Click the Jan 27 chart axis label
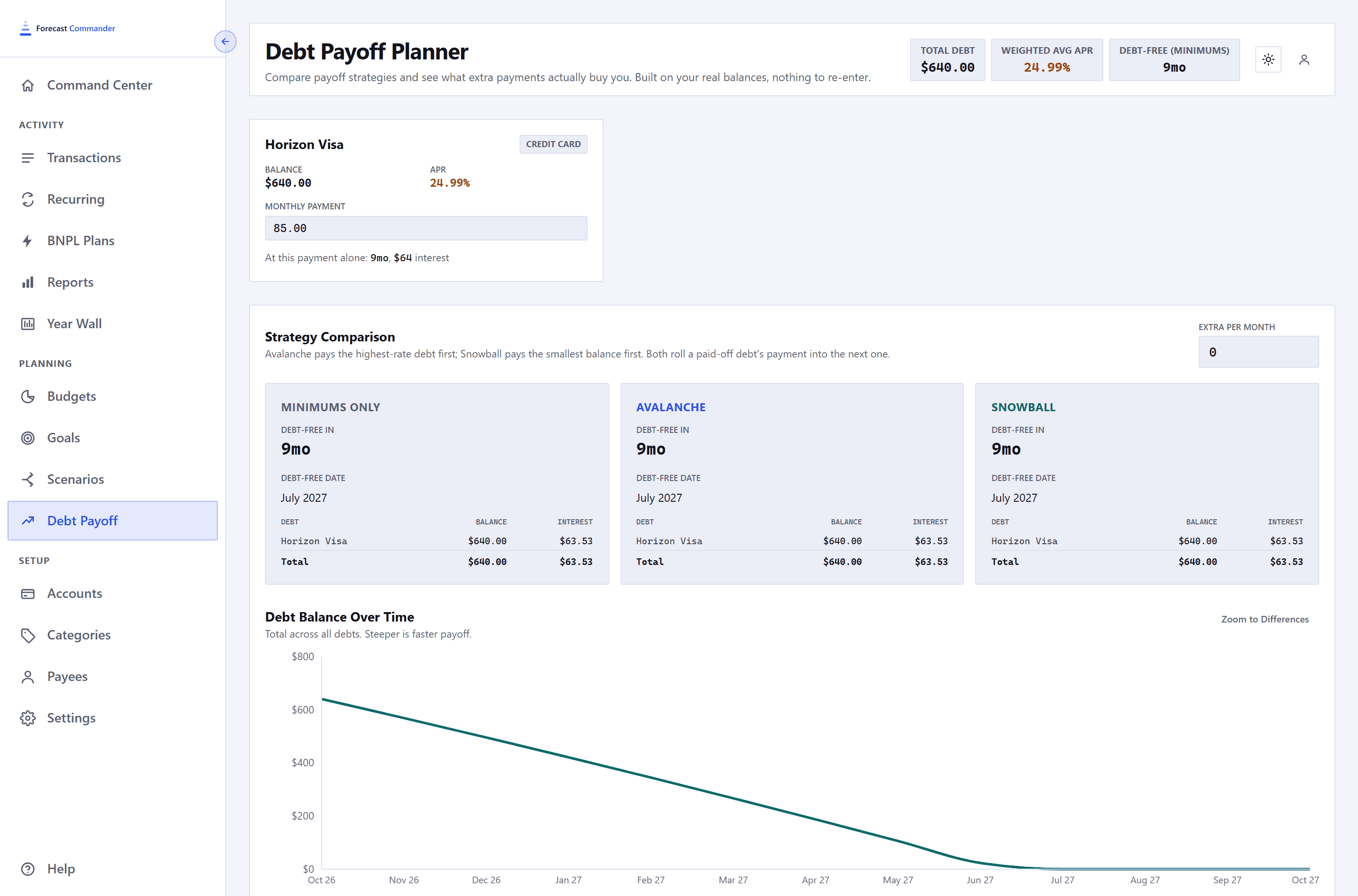The width and height of the screenshot is (1358, 896). point(568,880)
